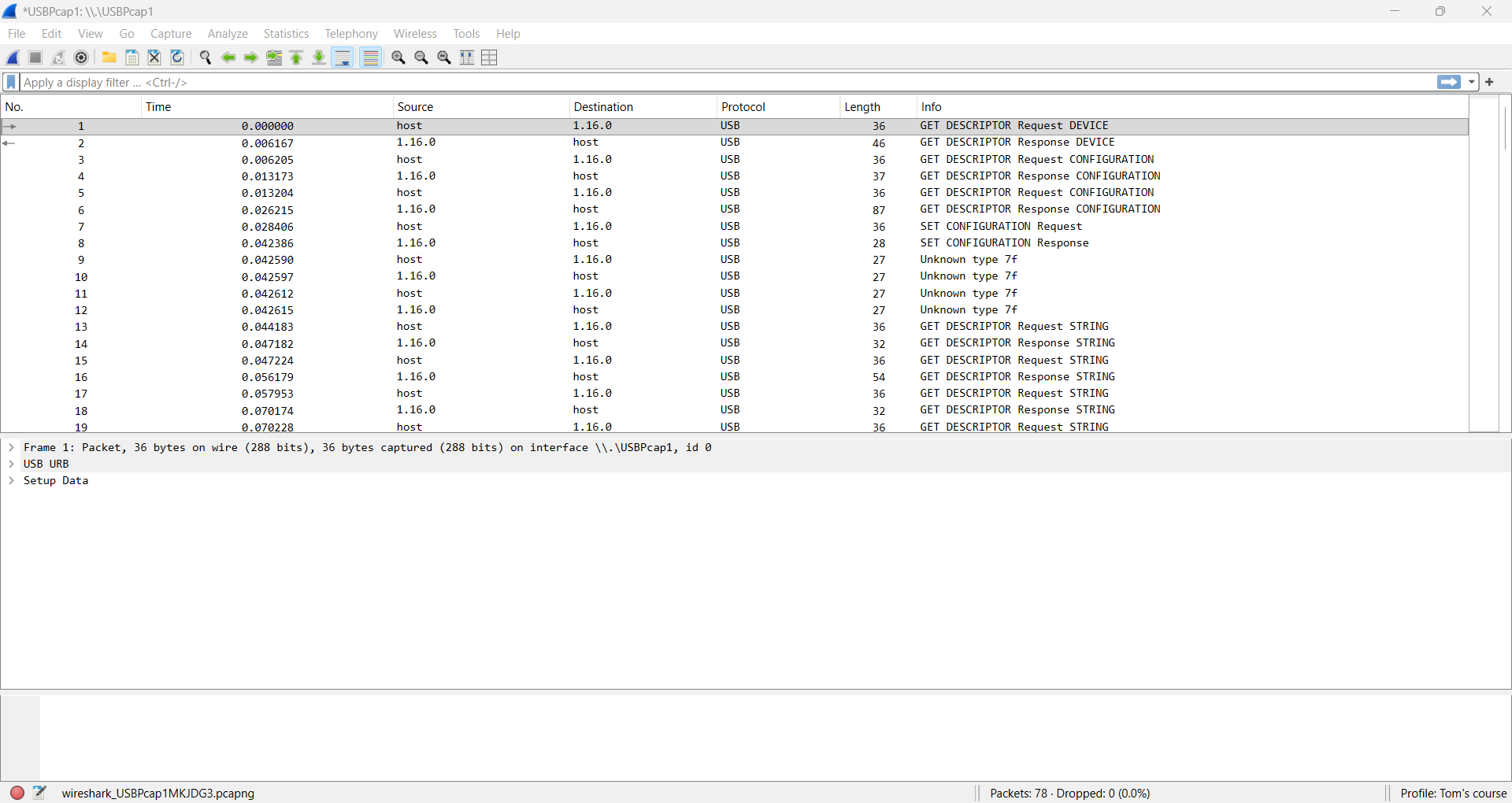Click Profile: Tom's course in status bar

pos(1453,793)
